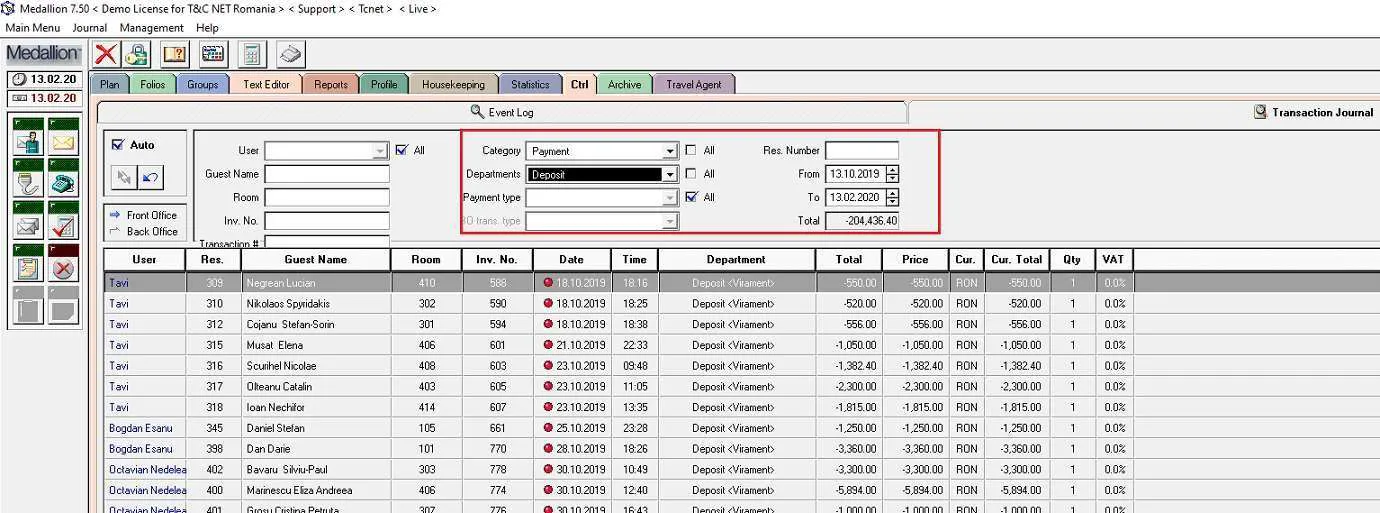Check the All box next to Departments
This screenshot has height=513, width=1380.
(x=691, y=173)
